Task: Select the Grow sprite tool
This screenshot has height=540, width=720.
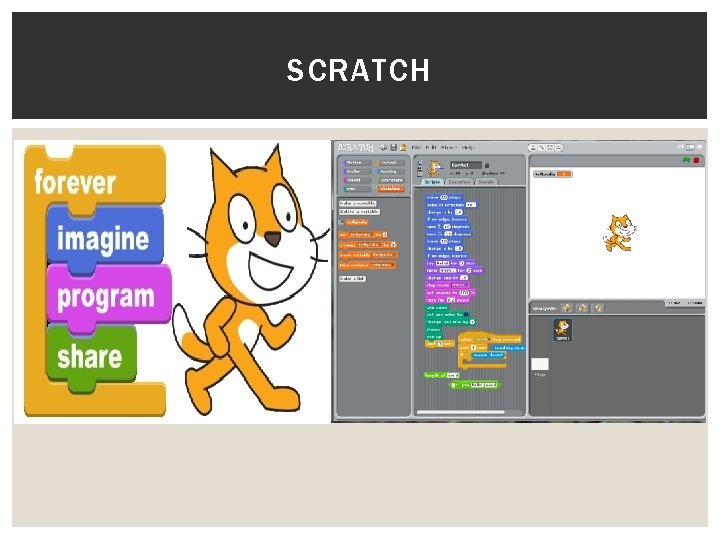Action: (550, 147)
